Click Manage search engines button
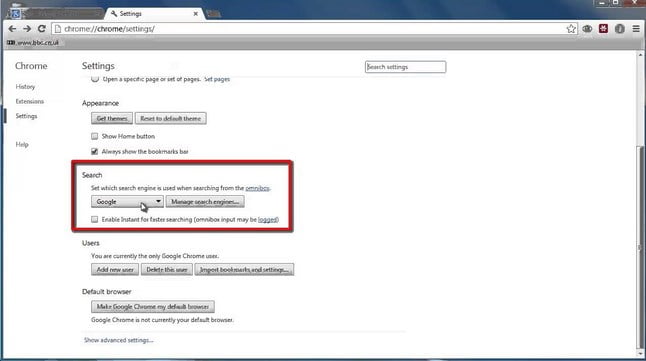 205,202
